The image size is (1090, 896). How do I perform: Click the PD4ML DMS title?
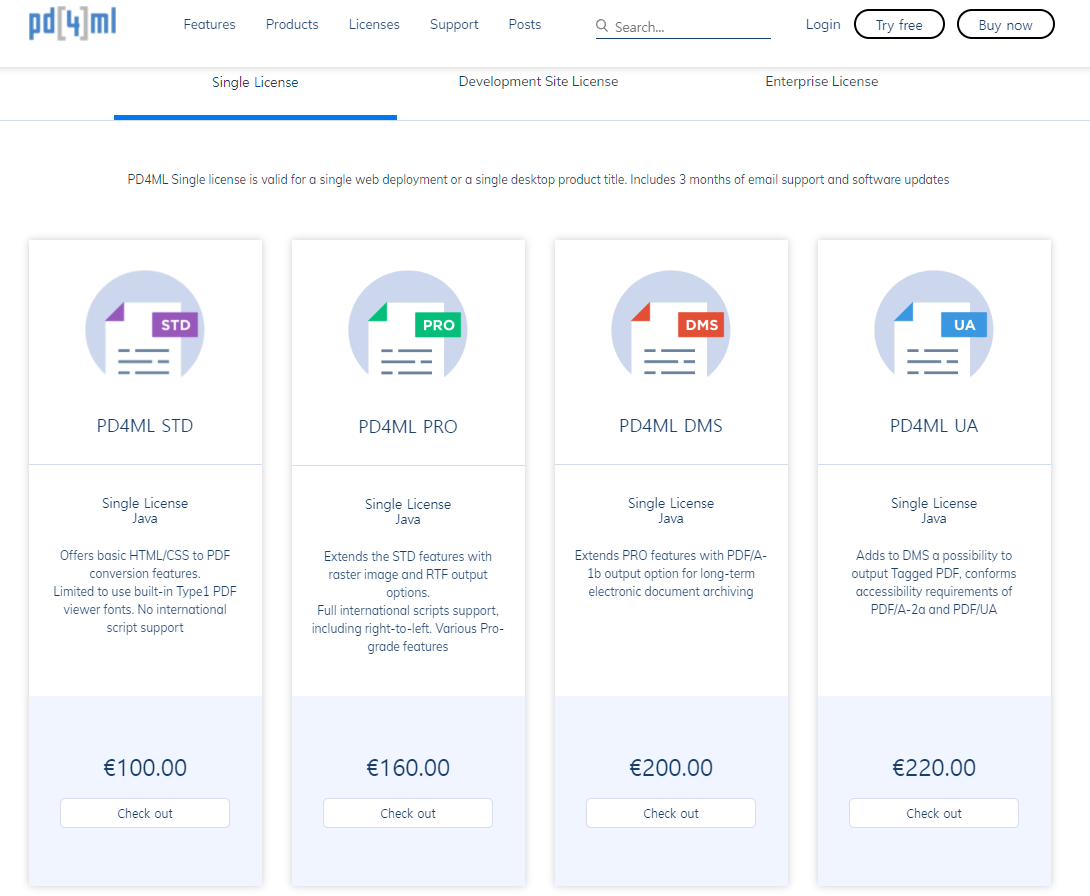[x=671, y=425]
